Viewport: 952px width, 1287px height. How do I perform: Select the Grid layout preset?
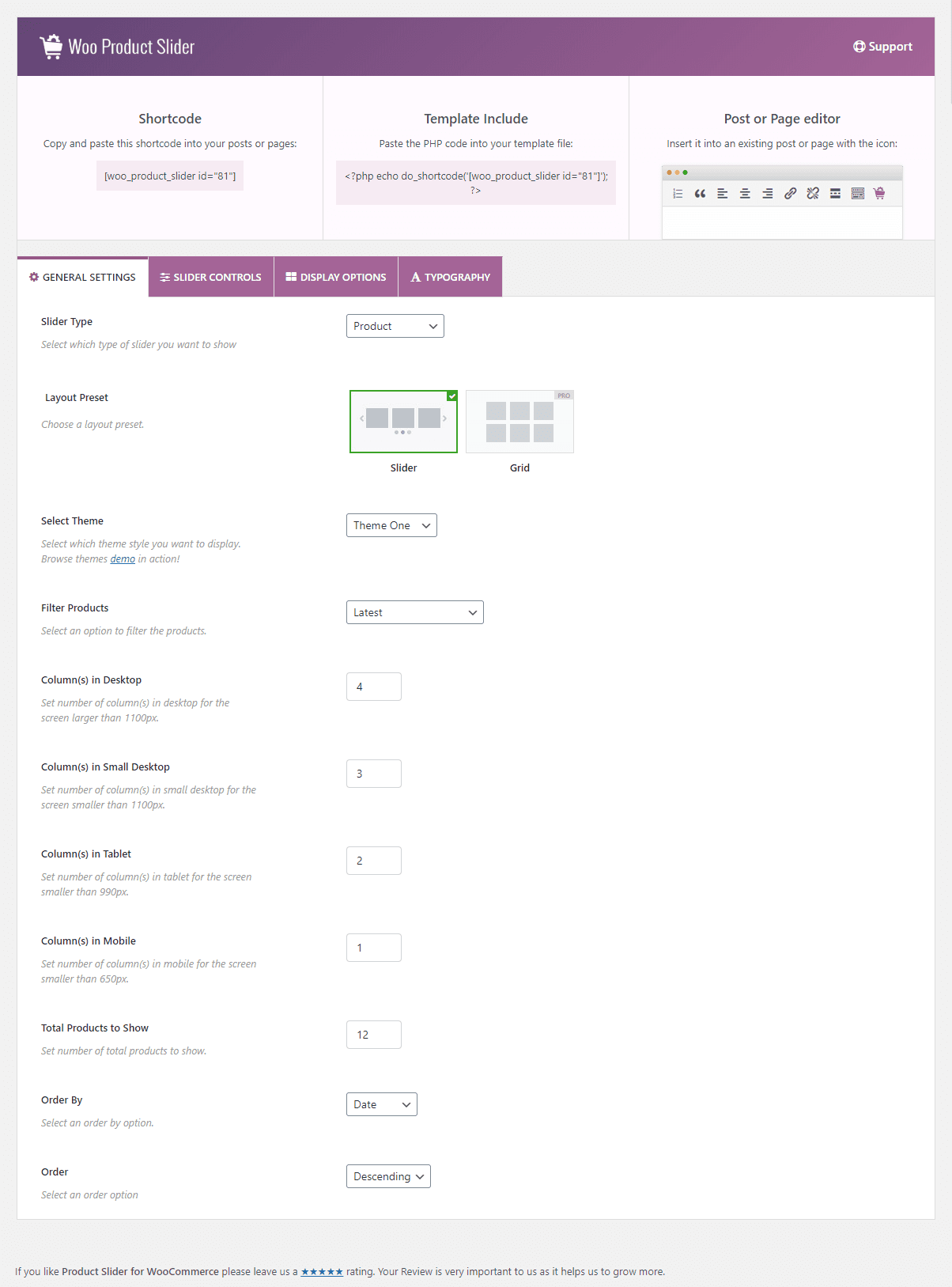(519, 422)
